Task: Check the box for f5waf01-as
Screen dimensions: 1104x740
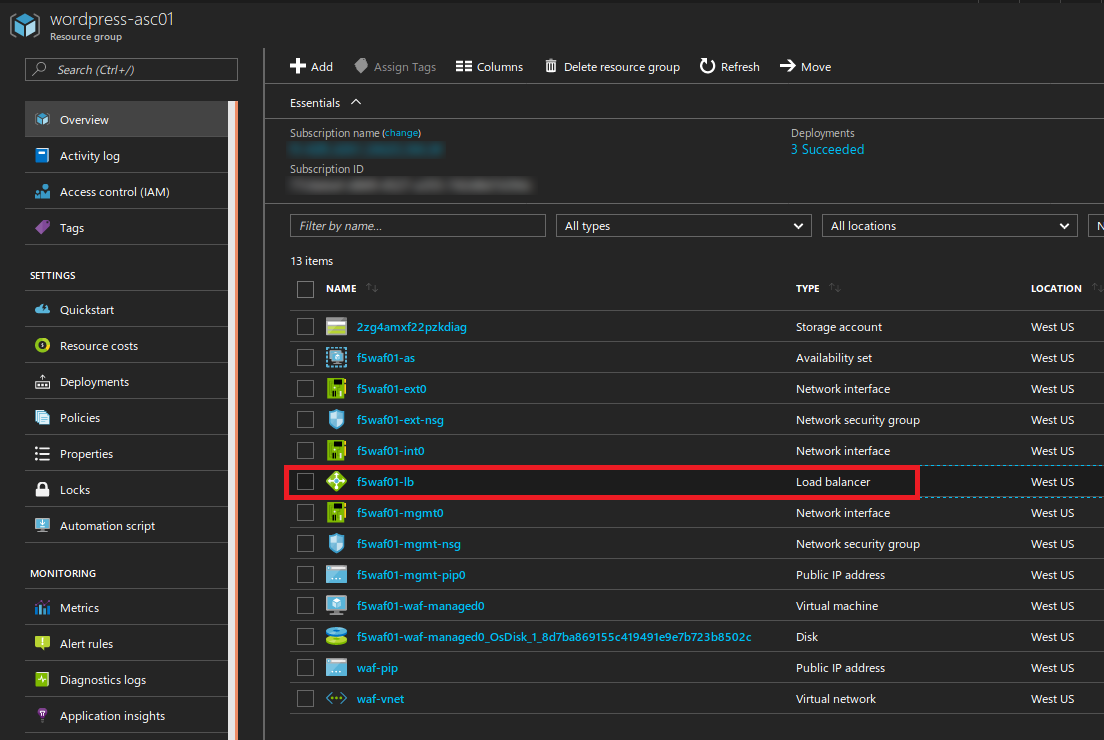Action: [x=305, y=358]
